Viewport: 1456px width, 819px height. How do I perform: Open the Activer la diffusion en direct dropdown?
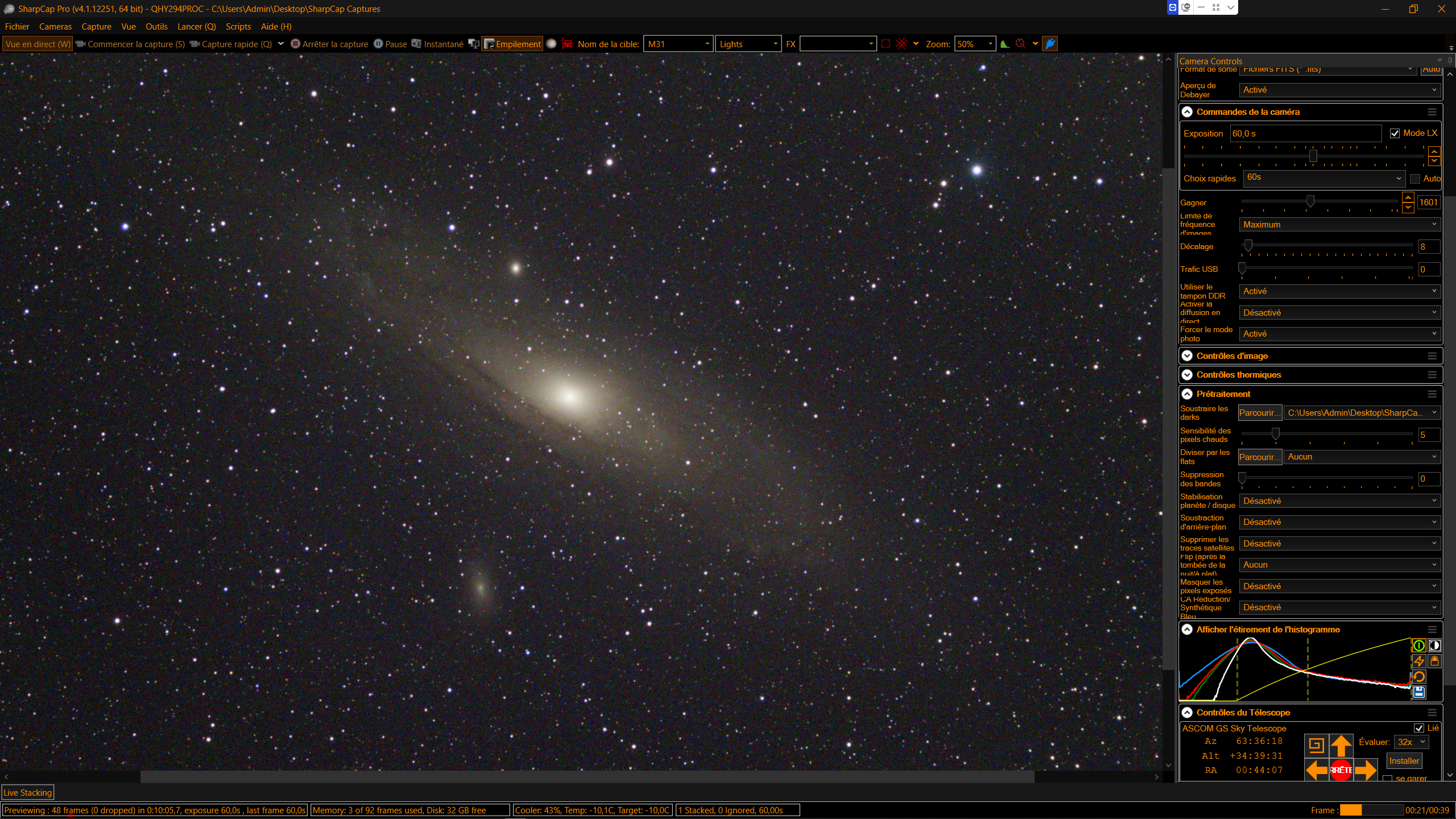tap(1339, 313)
